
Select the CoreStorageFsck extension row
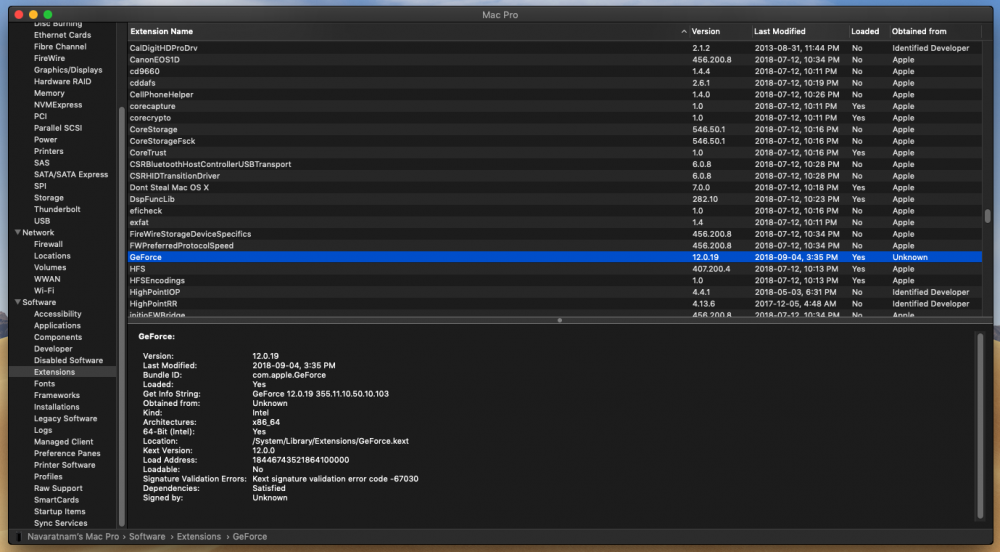(554, 141)
